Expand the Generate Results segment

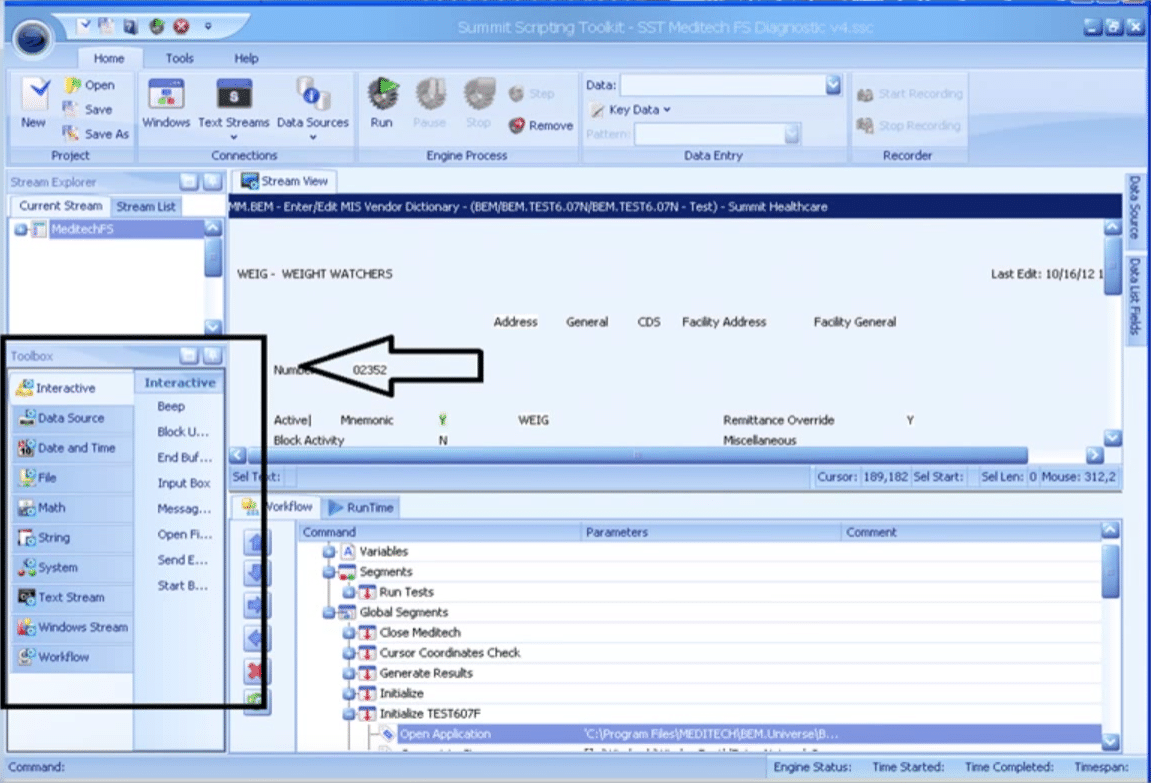point(349,673)
